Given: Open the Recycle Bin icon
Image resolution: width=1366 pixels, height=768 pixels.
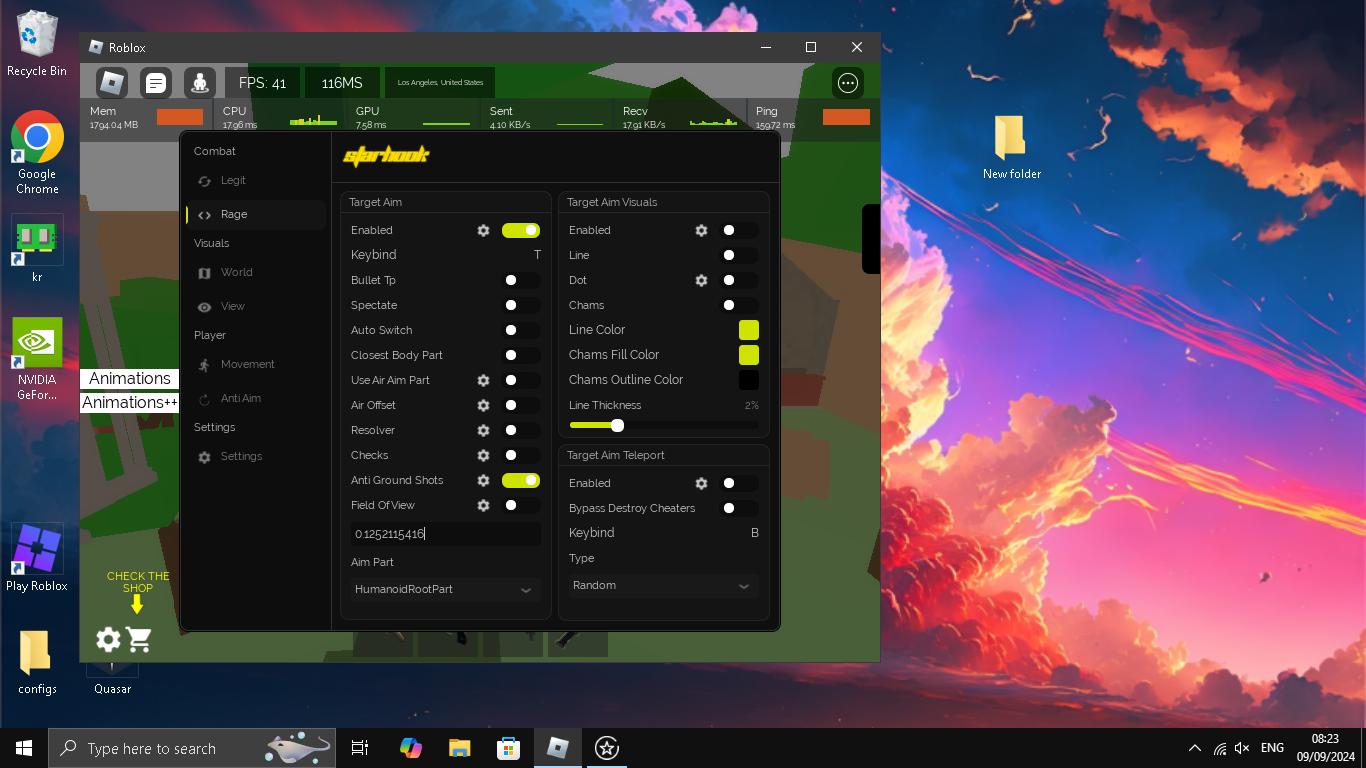Looking at the screenshot, I should 37,44.
